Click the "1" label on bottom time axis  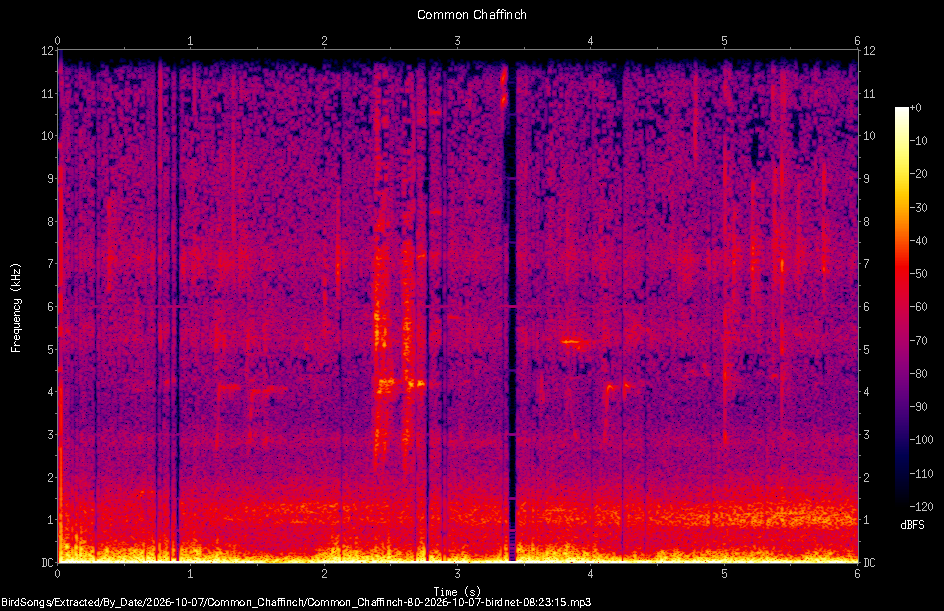[190, 574]
